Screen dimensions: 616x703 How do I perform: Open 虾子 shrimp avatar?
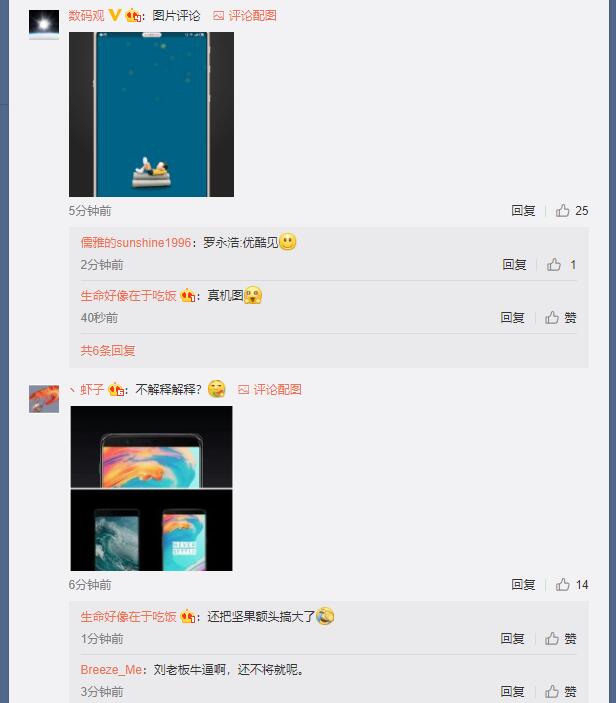coord(44,399)
